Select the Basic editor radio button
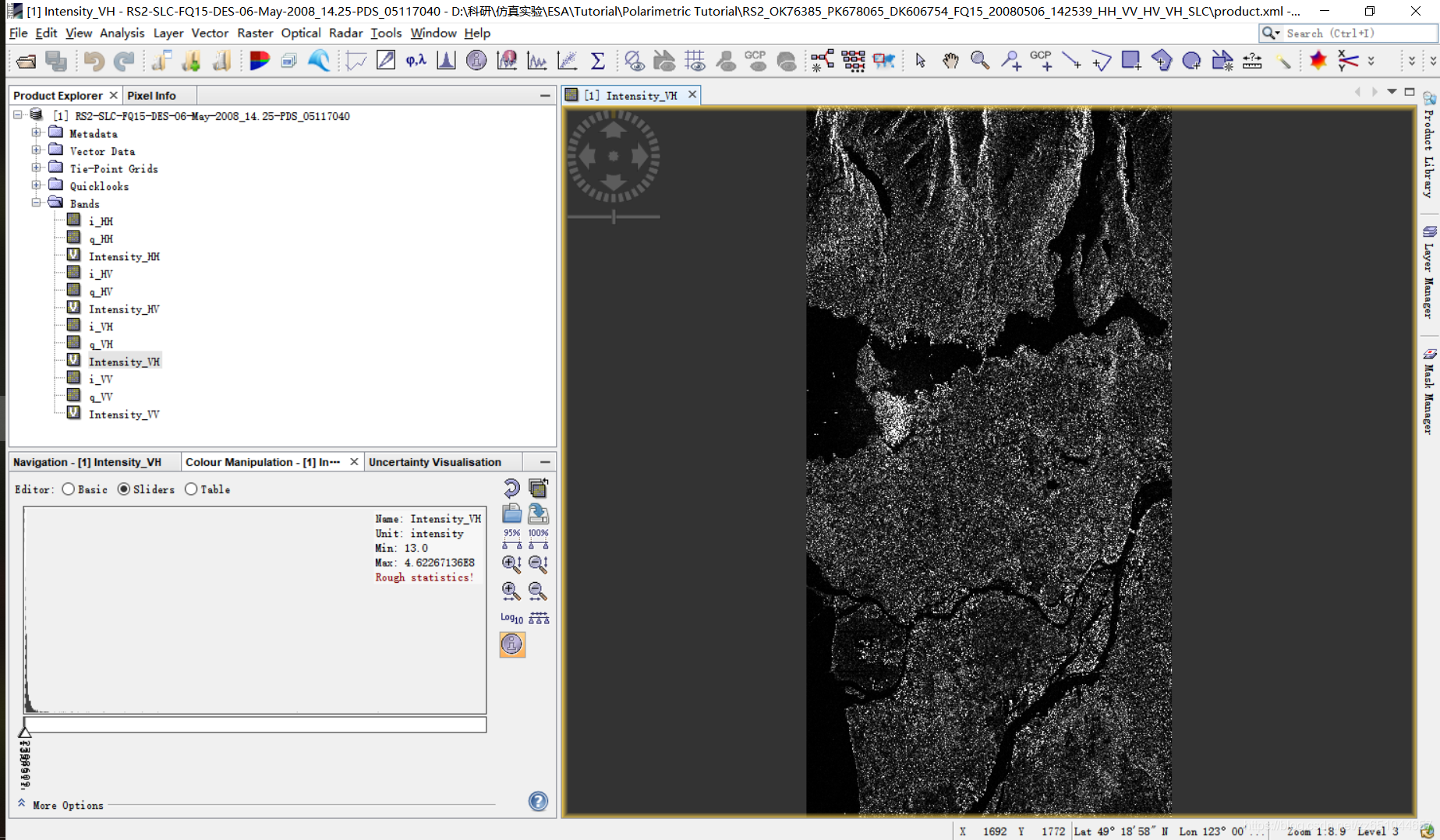The image size is (1440, 840). 69,489
